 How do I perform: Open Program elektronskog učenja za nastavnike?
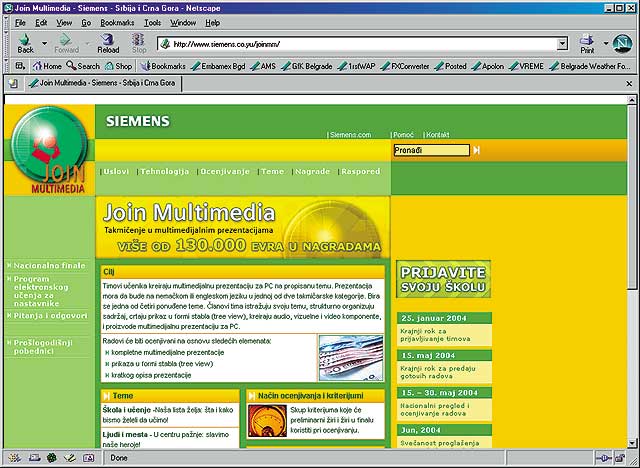[41, 291]
